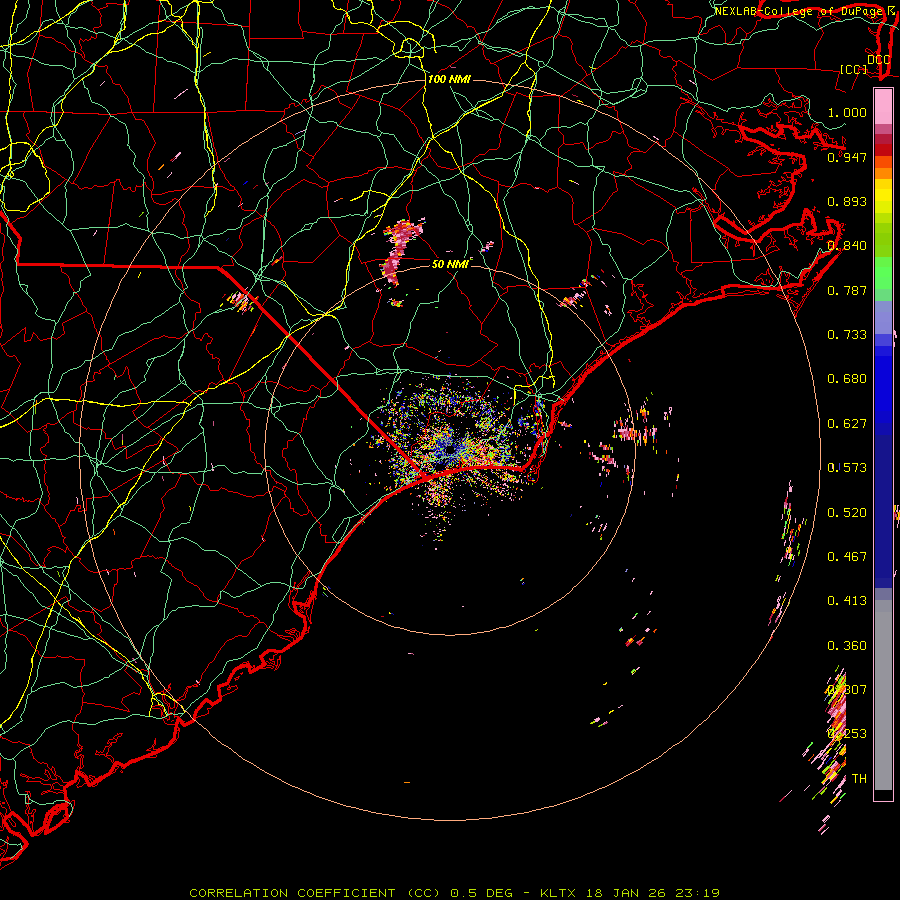The width and height of the screenshot is (900, 900).
Task: Click the Correlation Coefficient KLTX caption at bottom
Action: point(454,893)
